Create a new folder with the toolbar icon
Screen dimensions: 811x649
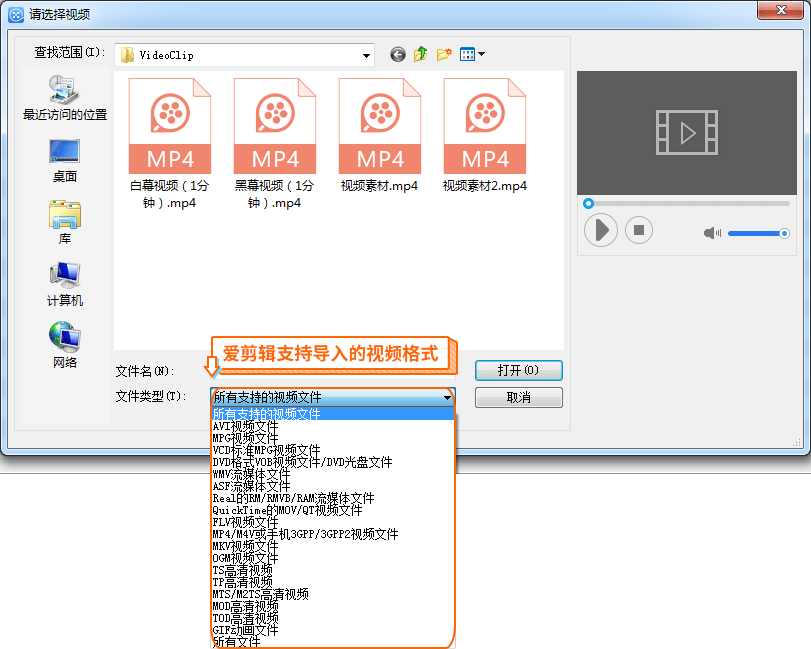pos(445,54)
